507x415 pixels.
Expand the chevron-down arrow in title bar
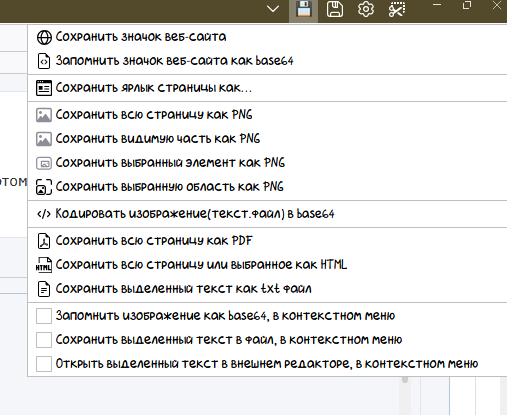coord(273,9)
